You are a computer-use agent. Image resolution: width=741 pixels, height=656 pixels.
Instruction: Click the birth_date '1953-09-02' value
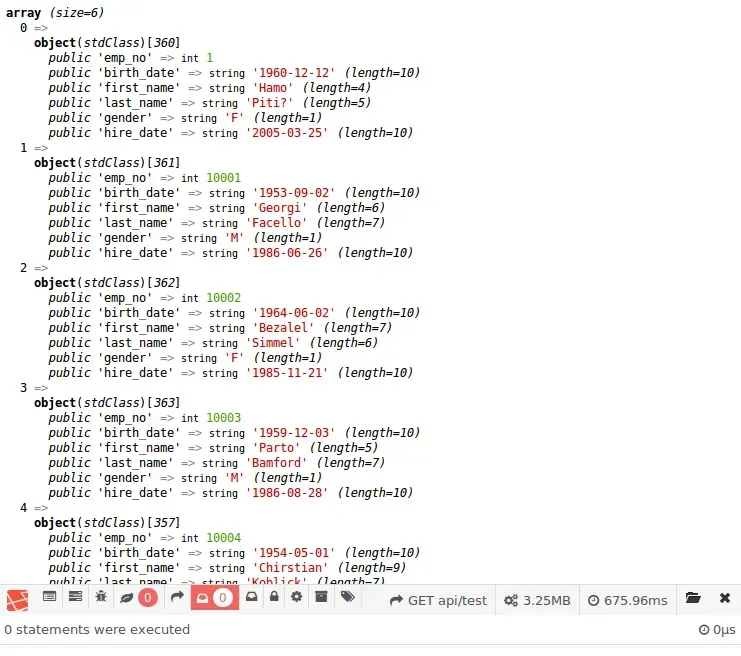[294, 193]
